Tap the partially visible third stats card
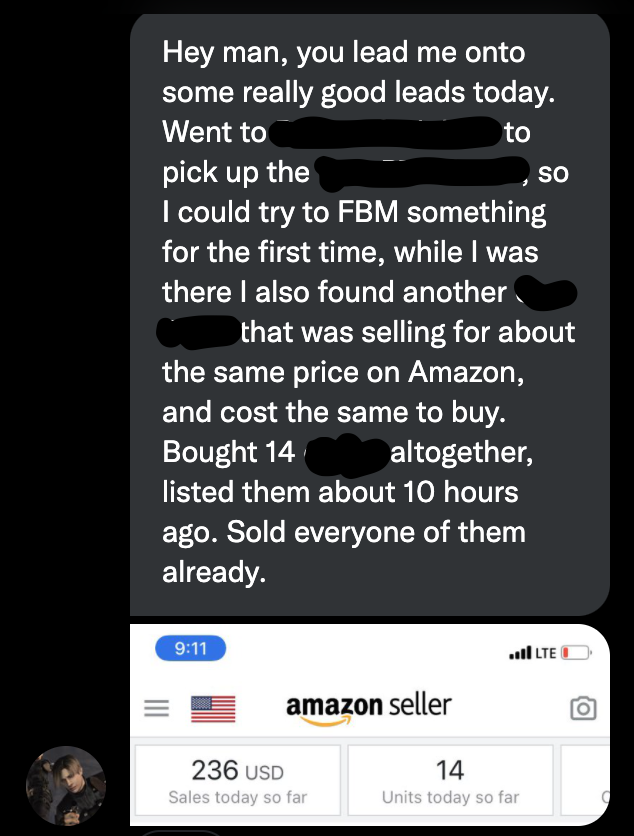This screenshot has width=634, height=836. pyautogui.click(x=584, y=781)
